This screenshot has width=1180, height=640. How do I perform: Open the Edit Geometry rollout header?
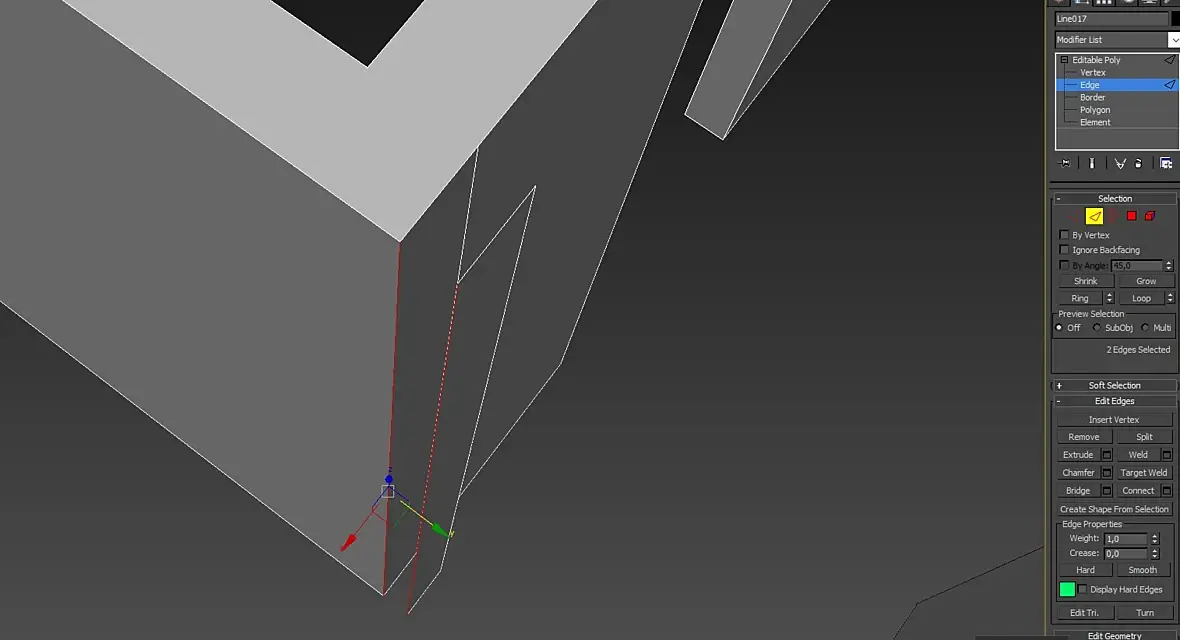1115,635
